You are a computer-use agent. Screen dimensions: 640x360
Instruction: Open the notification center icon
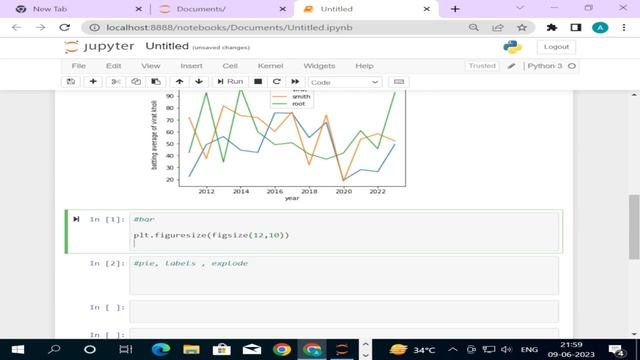616,350
